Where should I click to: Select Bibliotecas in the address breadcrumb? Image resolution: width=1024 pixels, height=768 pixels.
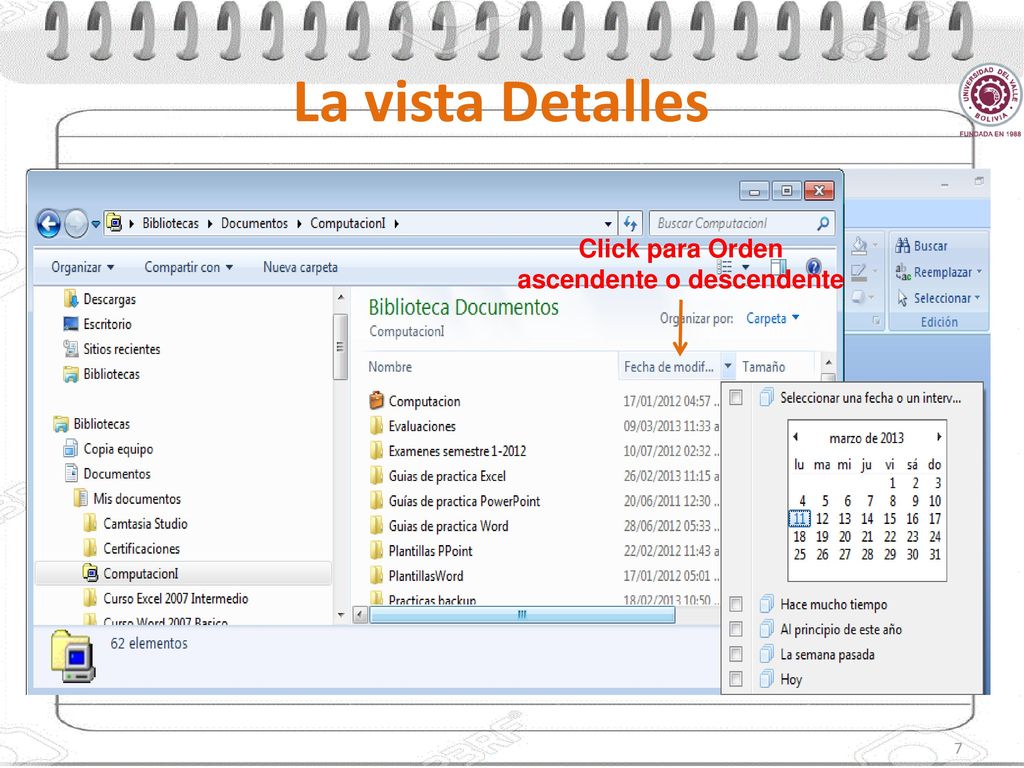point(170,223)
